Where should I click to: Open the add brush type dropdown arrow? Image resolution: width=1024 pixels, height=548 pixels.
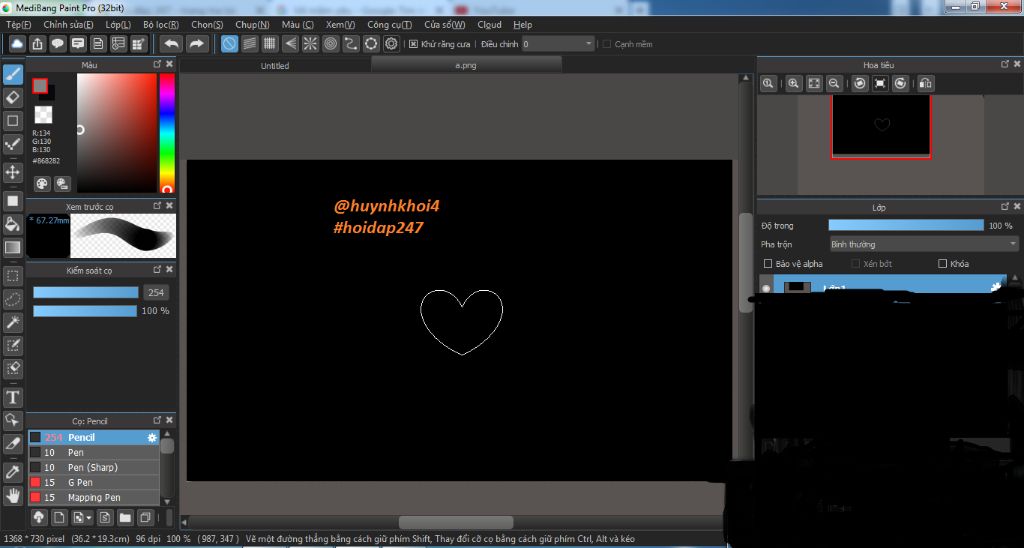pos(89,519)
